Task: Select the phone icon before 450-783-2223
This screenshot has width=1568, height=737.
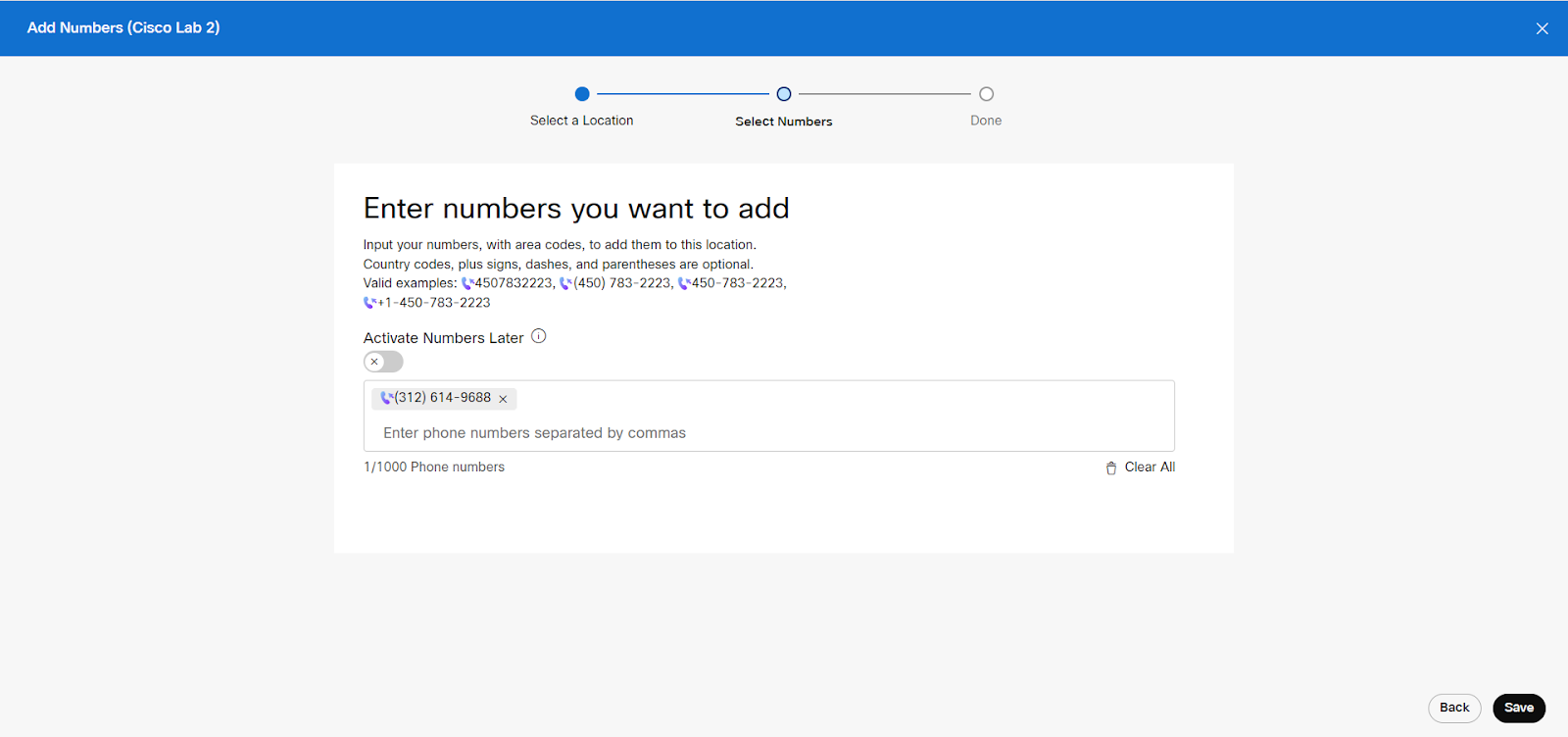Action: [x=684, y=283]
